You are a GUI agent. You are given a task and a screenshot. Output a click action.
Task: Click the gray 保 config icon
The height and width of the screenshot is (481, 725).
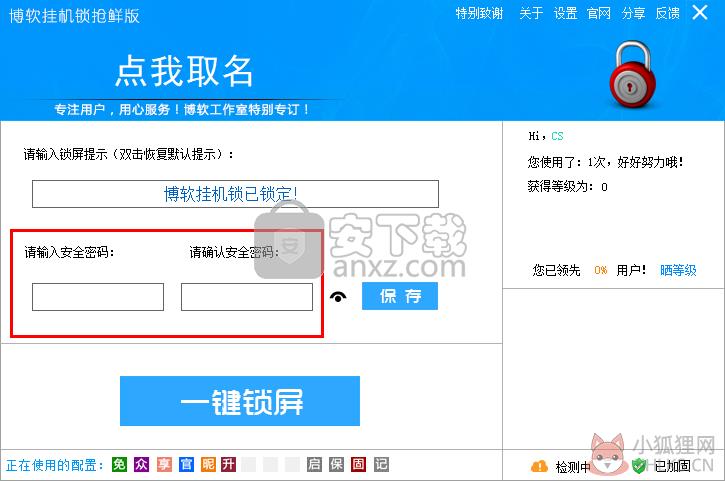pos(336,464)
